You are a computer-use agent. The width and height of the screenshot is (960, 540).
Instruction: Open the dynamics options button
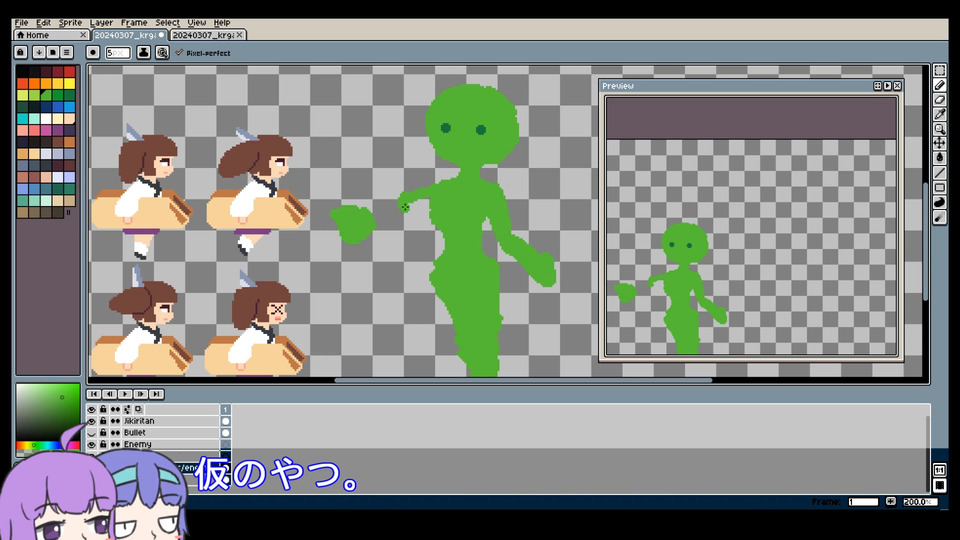coord(162,53)
